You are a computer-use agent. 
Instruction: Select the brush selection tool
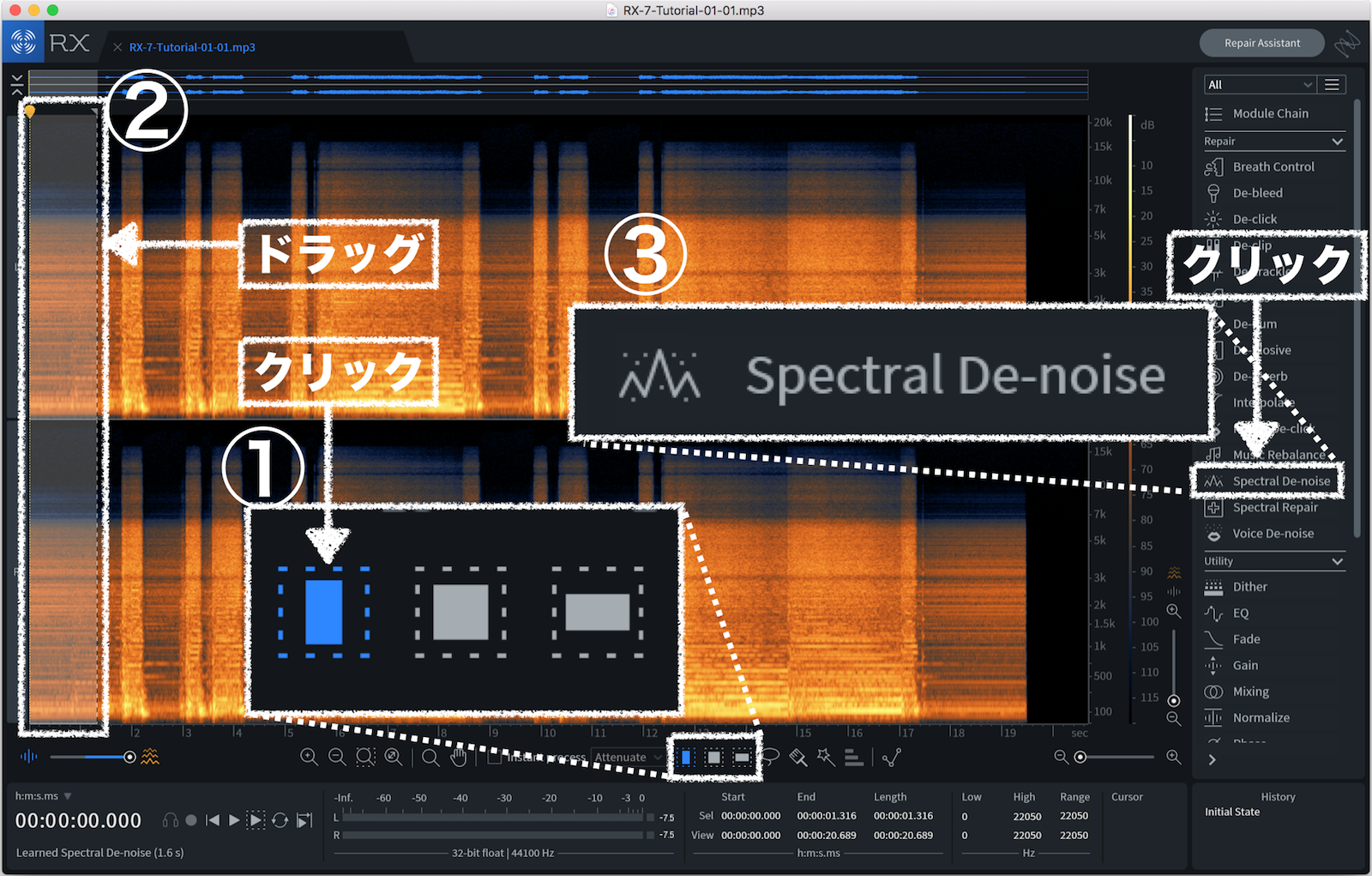pos(798,758)
